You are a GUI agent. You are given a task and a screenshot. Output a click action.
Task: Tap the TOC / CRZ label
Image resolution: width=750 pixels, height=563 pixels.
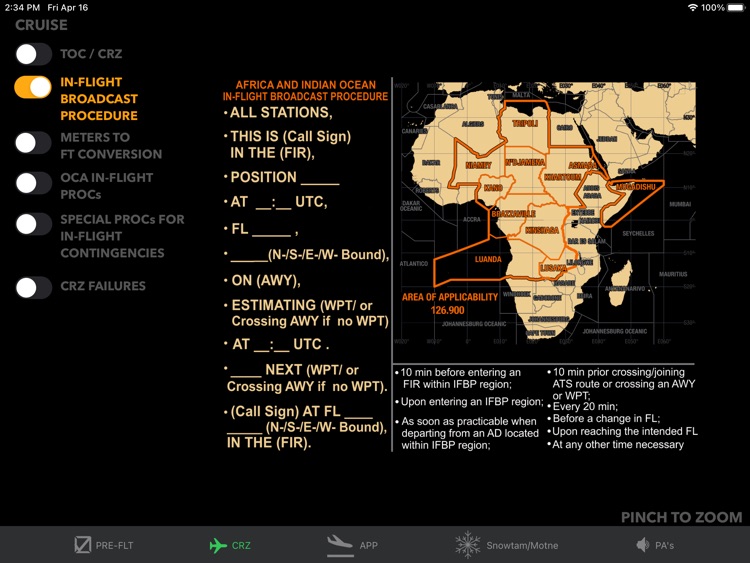(91, 54)
